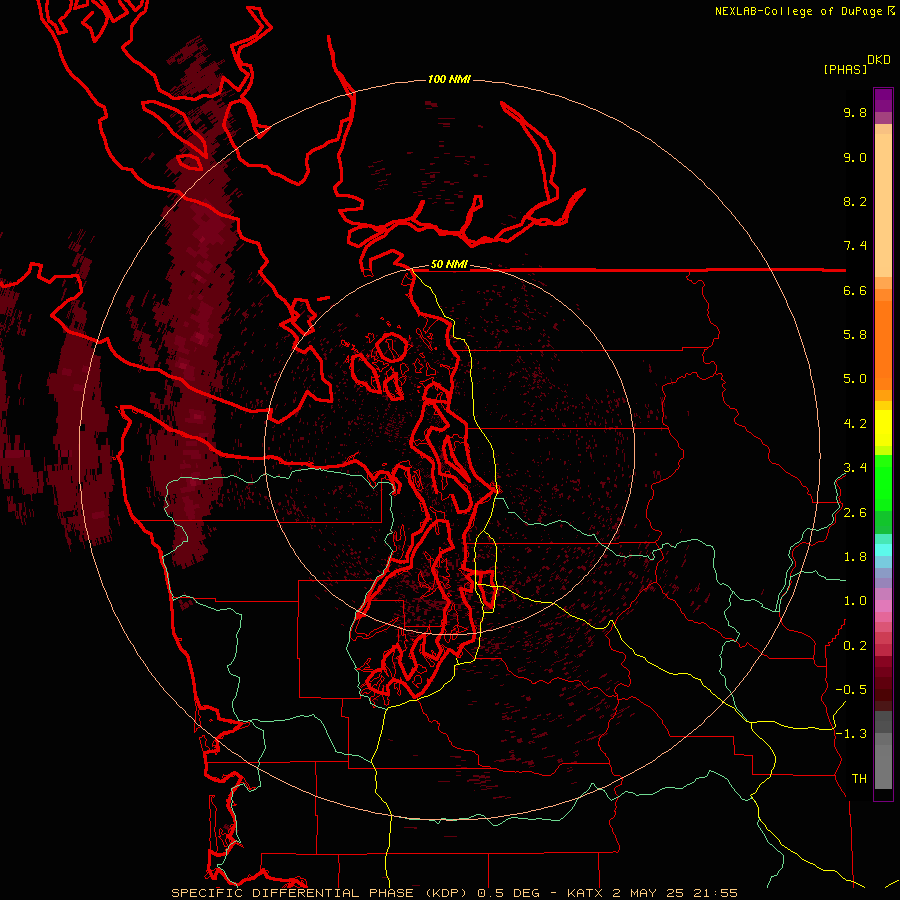Click the 1.0 scale value
This screenshot has height=900, width=900.
[855, 601]
